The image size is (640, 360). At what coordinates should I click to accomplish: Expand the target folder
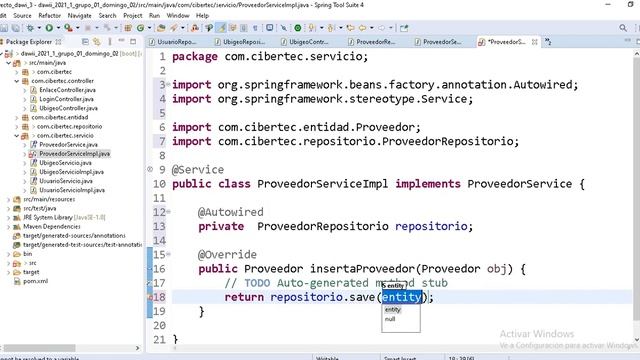[x=9, y=272]
